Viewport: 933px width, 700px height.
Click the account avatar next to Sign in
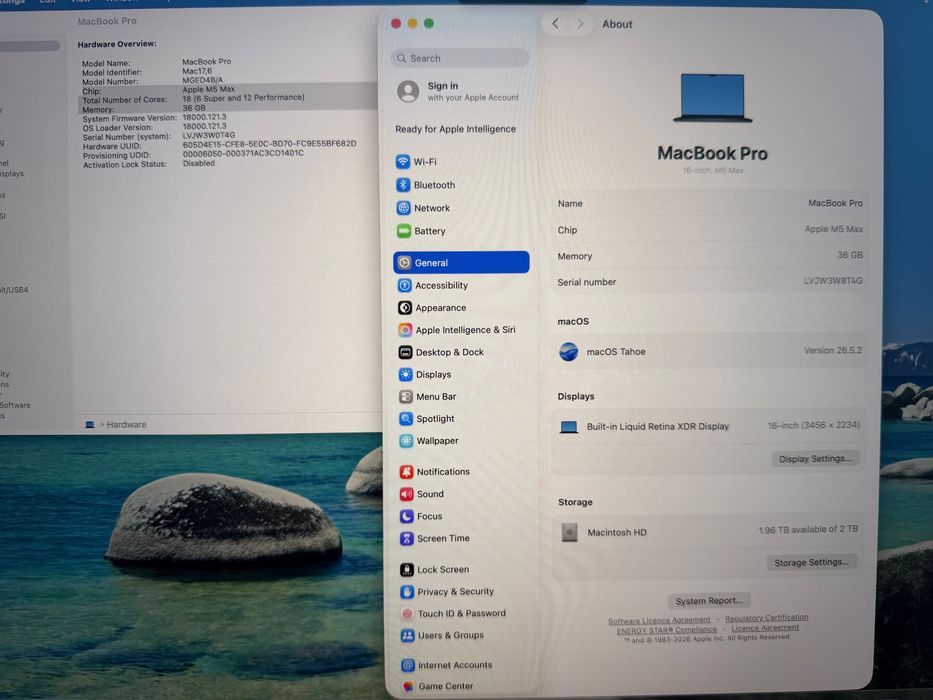(408, 91)
